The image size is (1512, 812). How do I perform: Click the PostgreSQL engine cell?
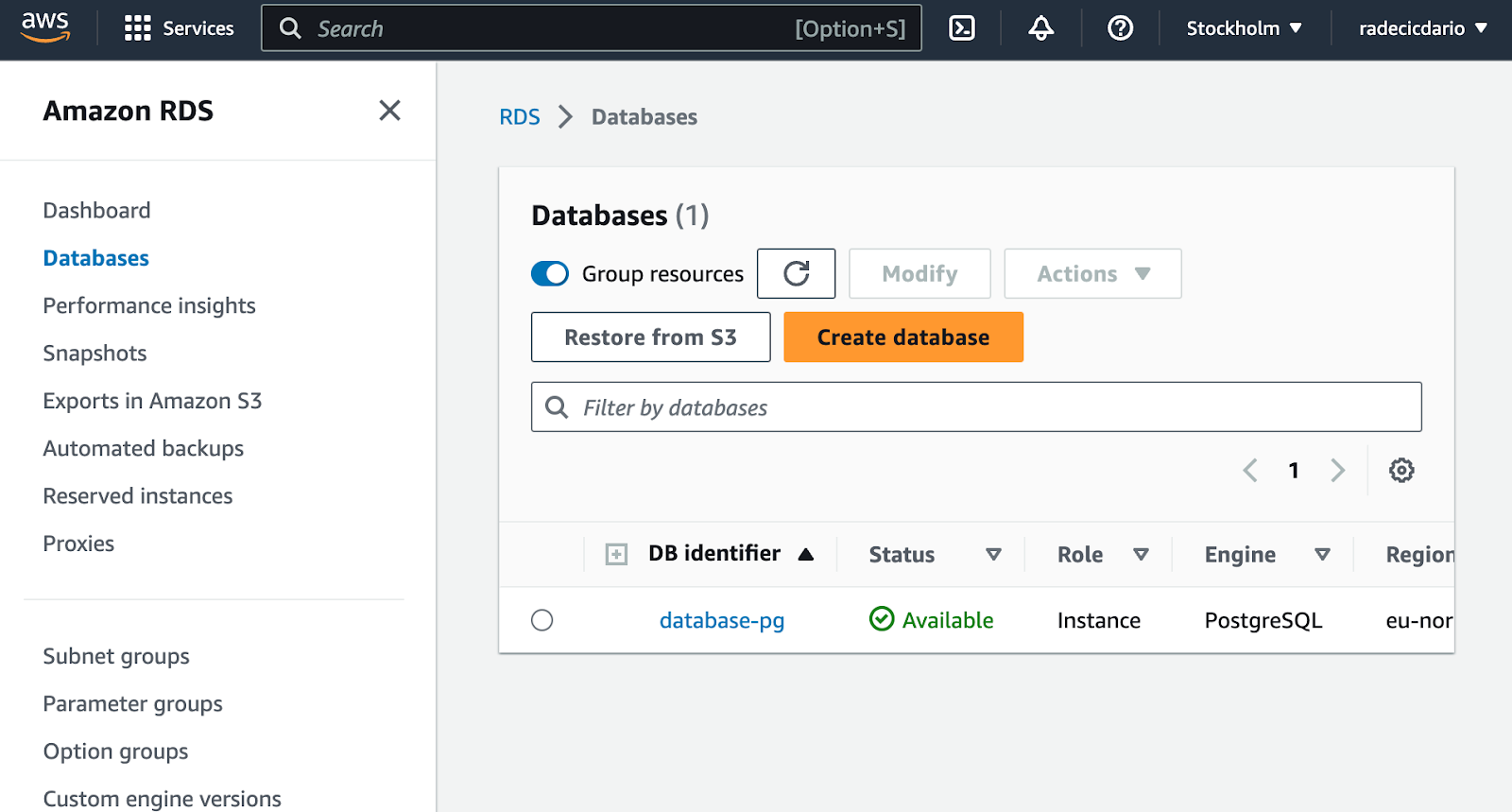(1263, 620)
